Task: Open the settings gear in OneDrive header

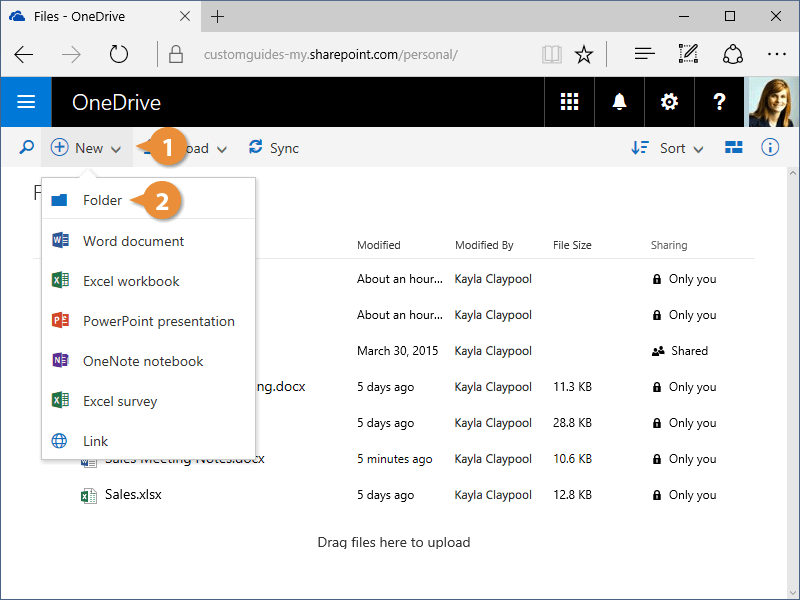Action: (x=669, y=102)
